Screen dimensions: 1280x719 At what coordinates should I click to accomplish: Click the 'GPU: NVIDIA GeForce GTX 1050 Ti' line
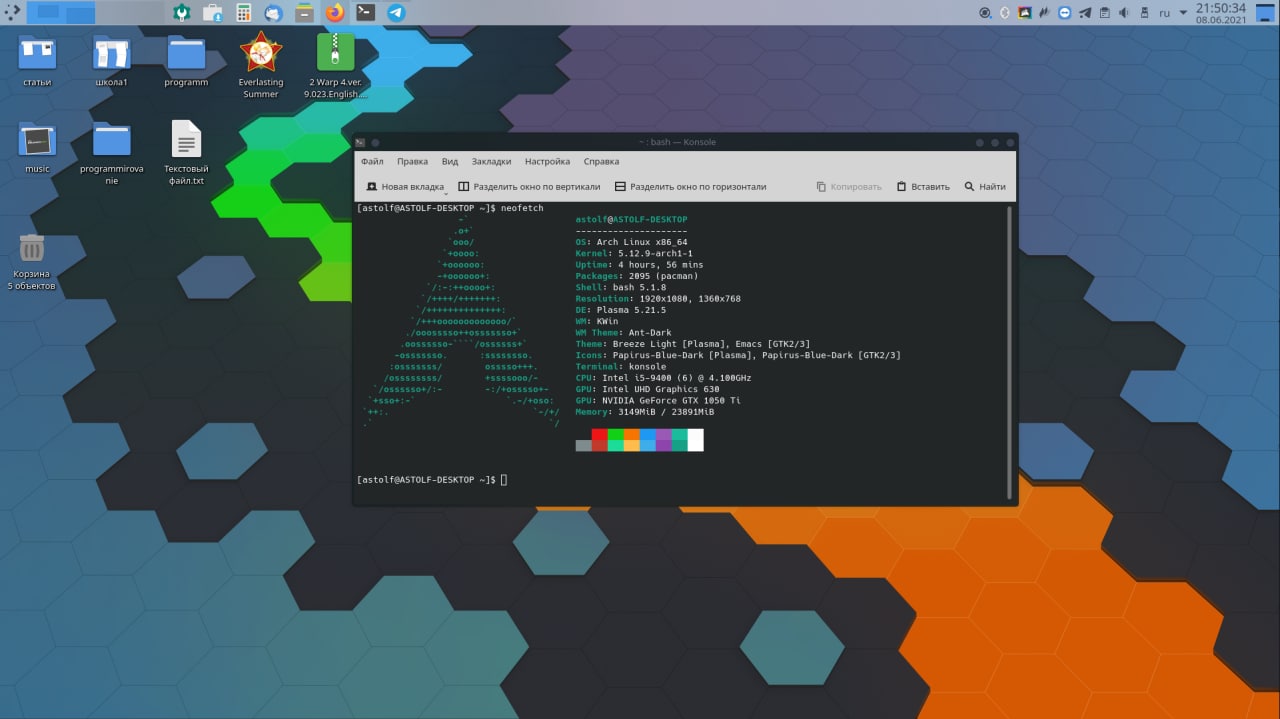(658, 401)
